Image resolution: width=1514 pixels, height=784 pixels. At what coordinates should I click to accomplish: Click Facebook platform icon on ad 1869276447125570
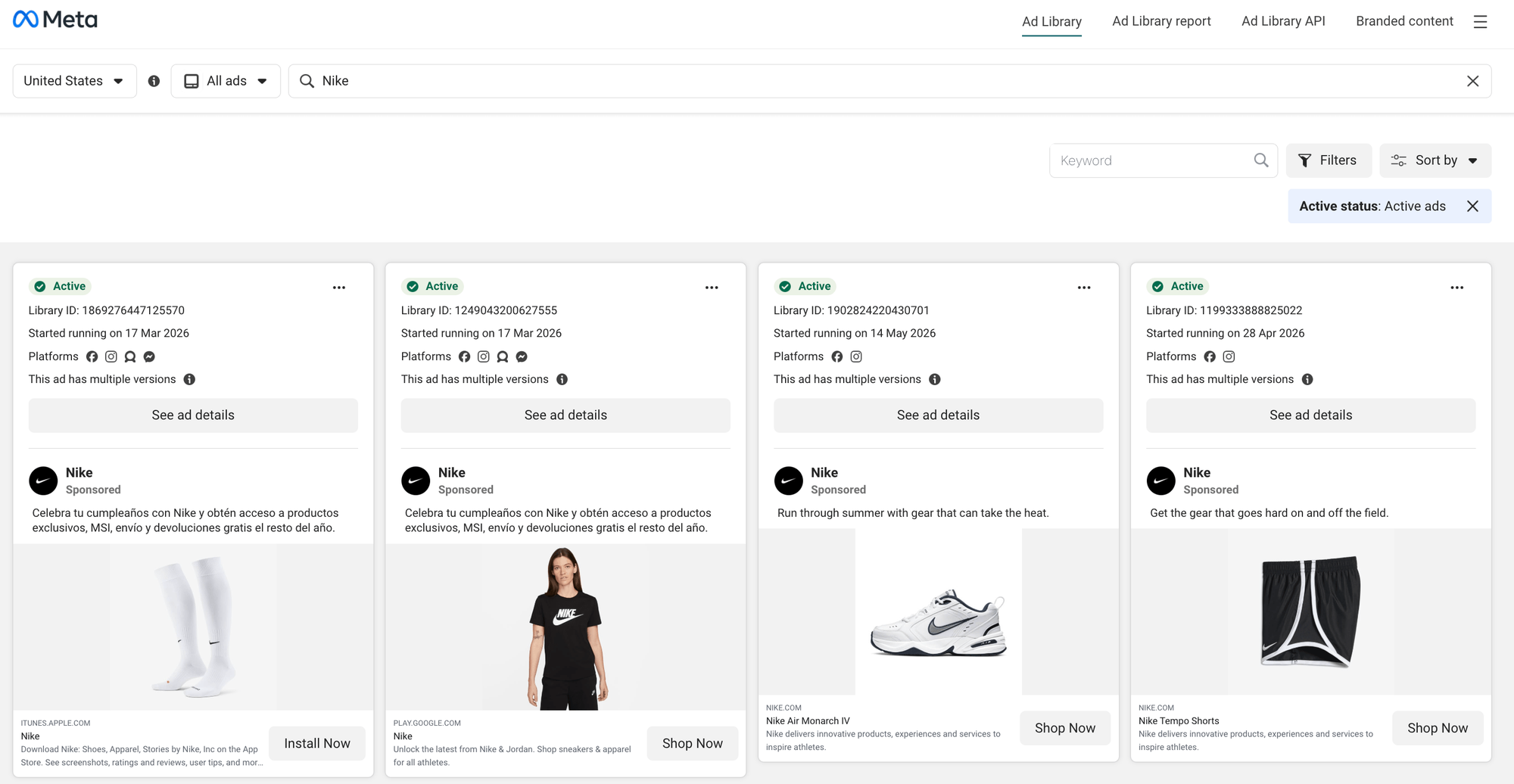point(92,356)
